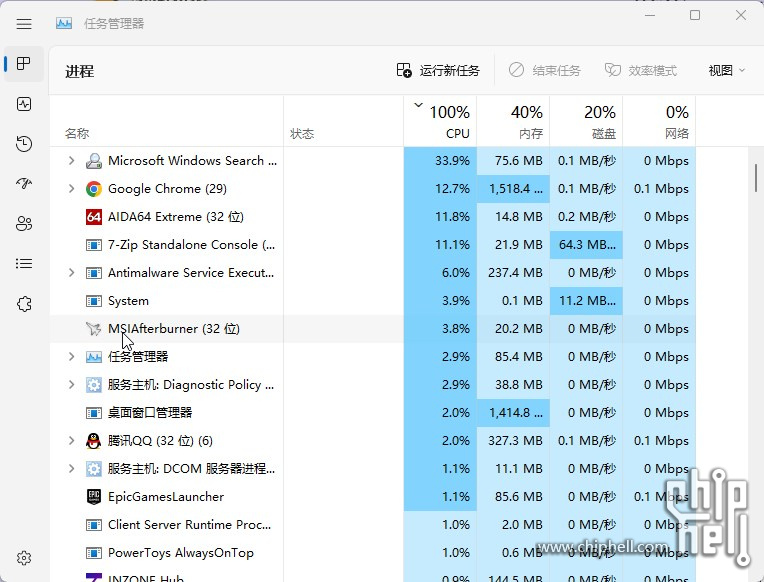Screen dimensions: 764x582
Task: Select the MSIAfterburner (32 位) row name
Action: pos(174,329)
